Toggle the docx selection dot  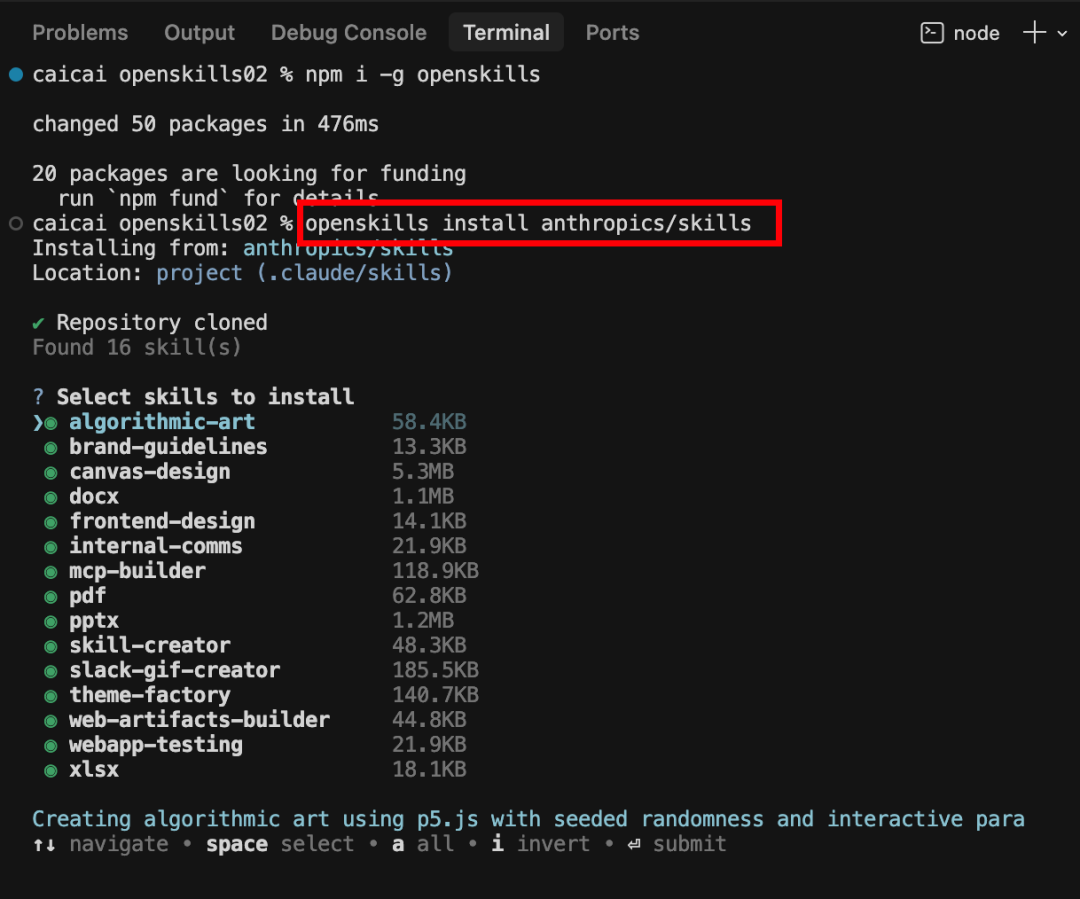click(51, 497)
